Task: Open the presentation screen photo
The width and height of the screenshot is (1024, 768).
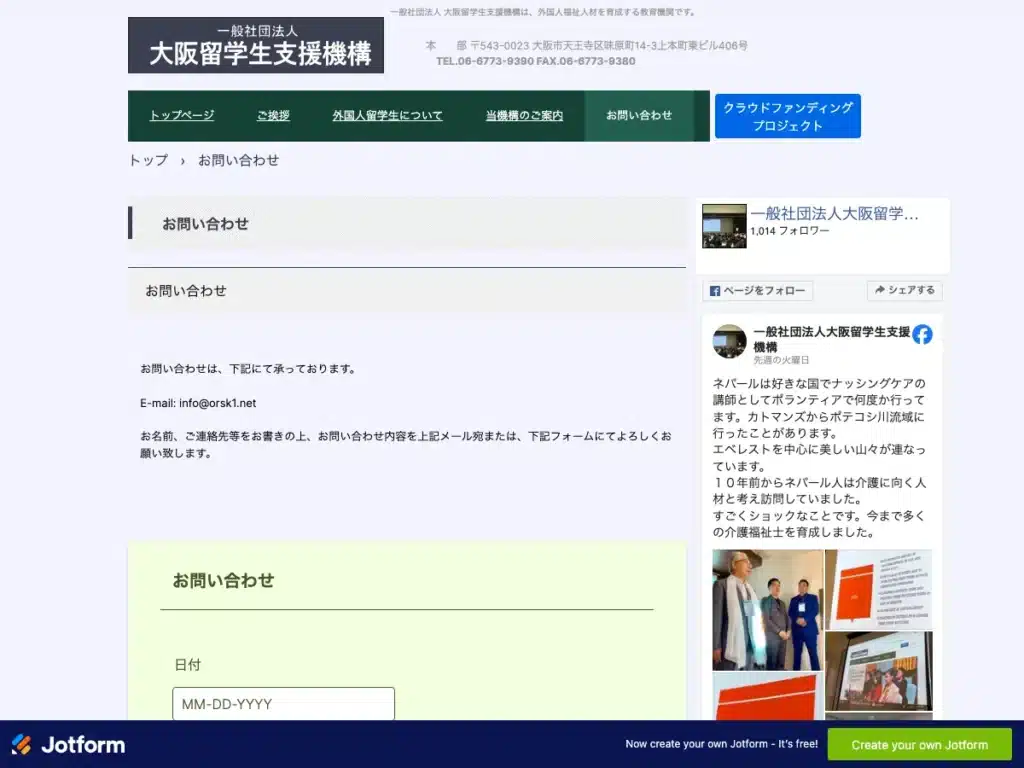Action: pyautogui.click(x=878, y=671)
